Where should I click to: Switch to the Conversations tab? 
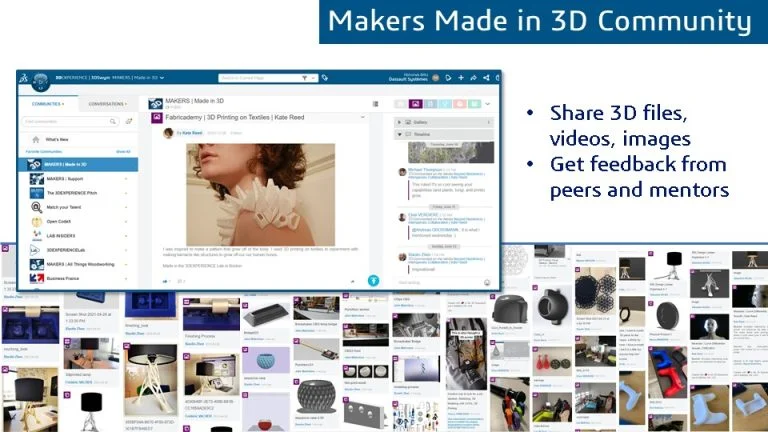pos(107,103)
